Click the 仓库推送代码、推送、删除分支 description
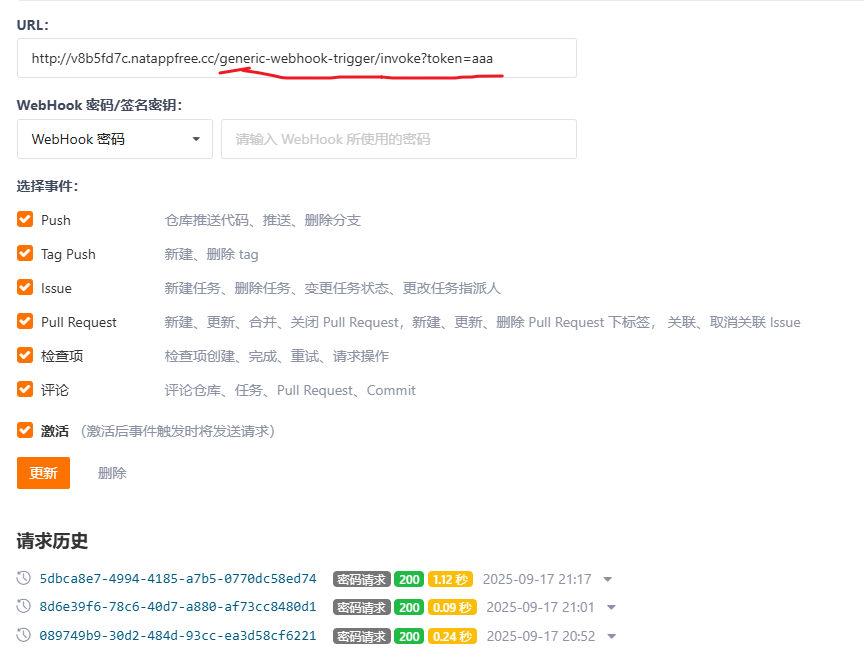 (263, 220)
